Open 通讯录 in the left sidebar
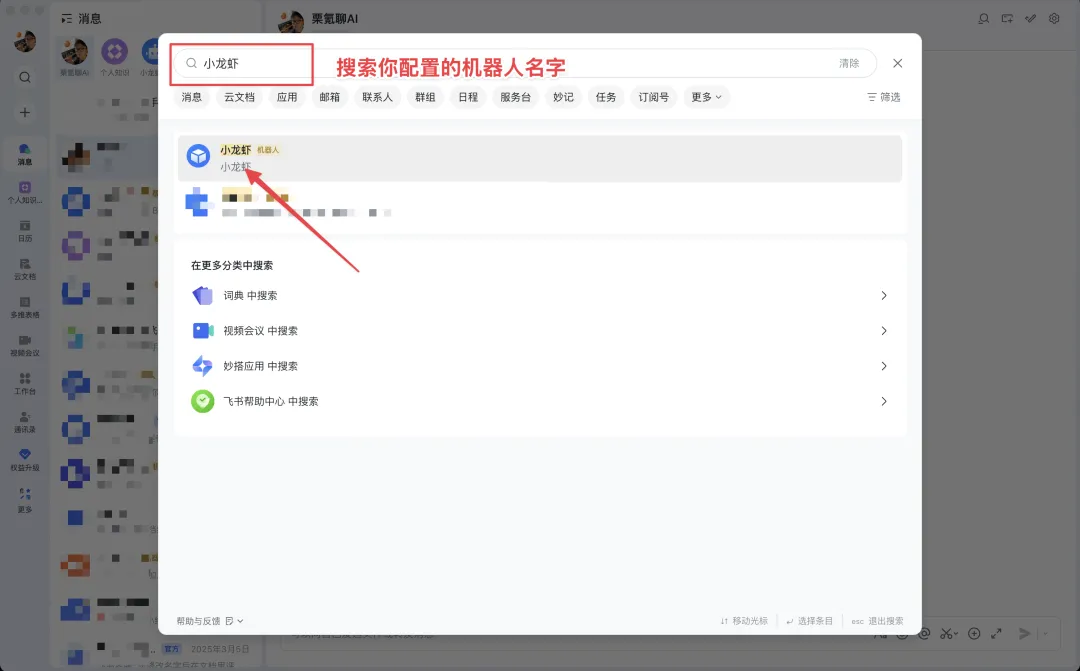This screenshot has width=1080, height=671. click(x=25, y=422)
